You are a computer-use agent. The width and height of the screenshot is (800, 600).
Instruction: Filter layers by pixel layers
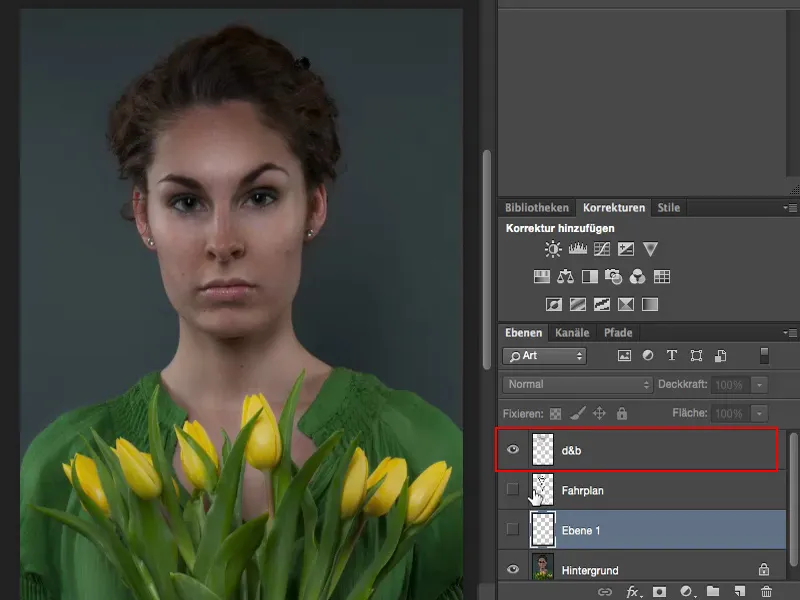click(x=624, y=356)
